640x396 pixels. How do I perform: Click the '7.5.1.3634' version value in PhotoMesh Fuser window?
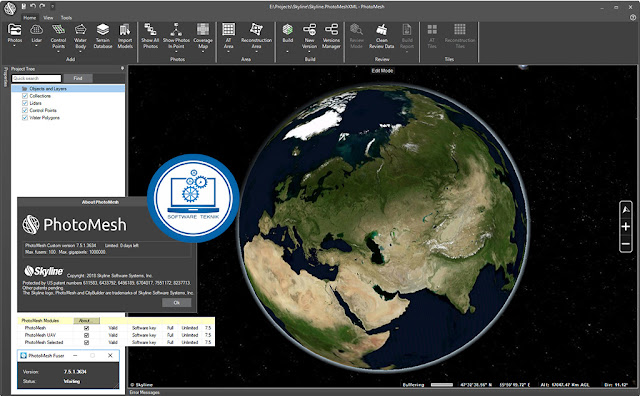point(75,372)
